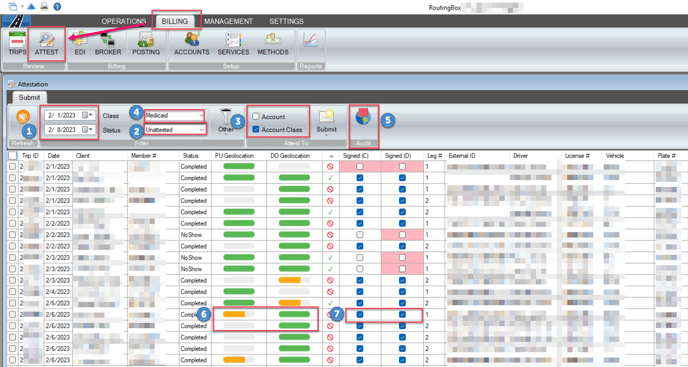This screenshot has height=367, width=688.
Task: Toggle the select-all checkbox in table header
Action: [12, 155]
